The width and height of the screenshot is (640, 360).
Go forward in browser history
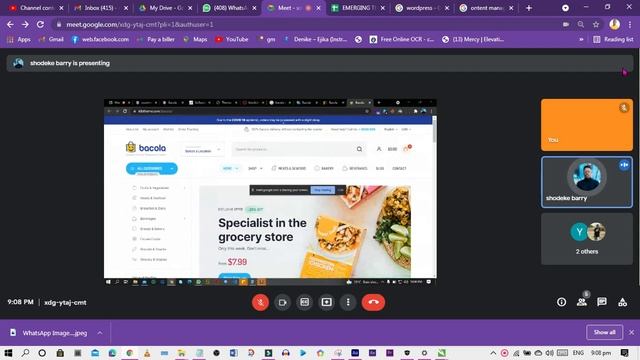(x=25, y=24)
